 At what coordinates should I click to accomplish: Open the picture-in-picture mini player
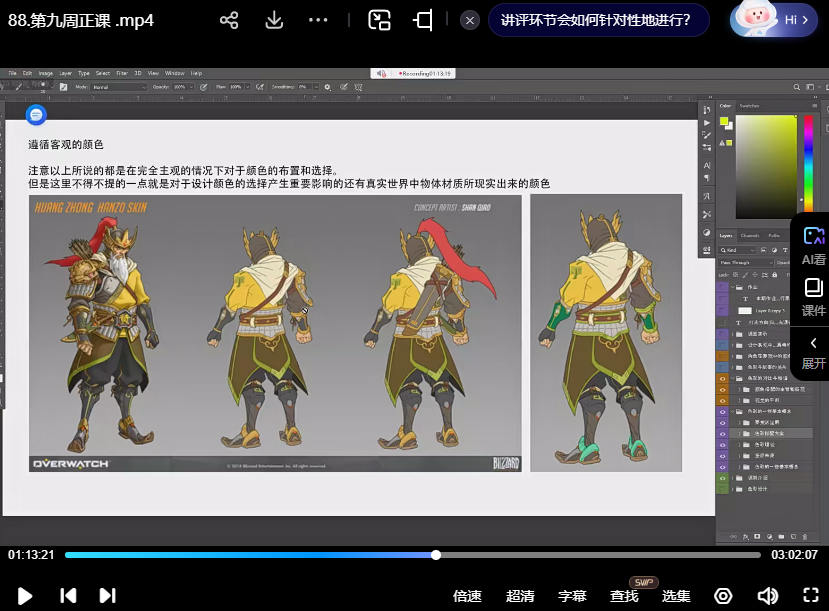[x=379, y=20]
